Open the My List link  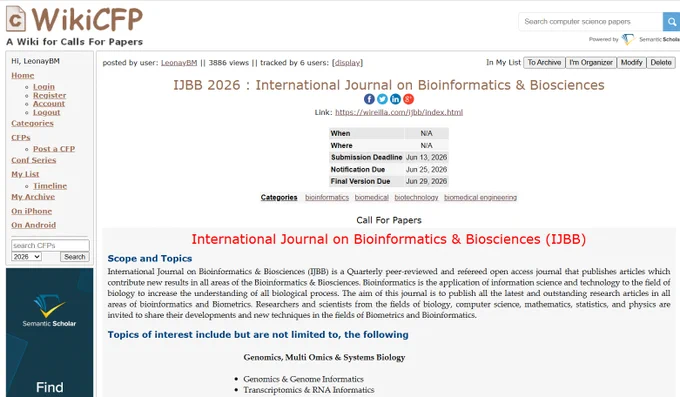click(x=25, y=174)
